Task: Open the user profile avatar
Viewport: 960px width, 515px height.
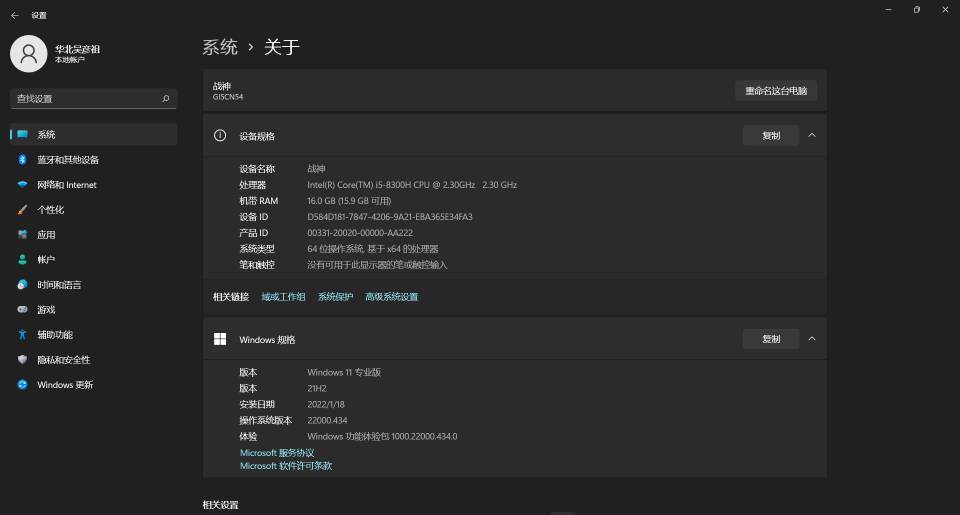Action: coord(29,54)
